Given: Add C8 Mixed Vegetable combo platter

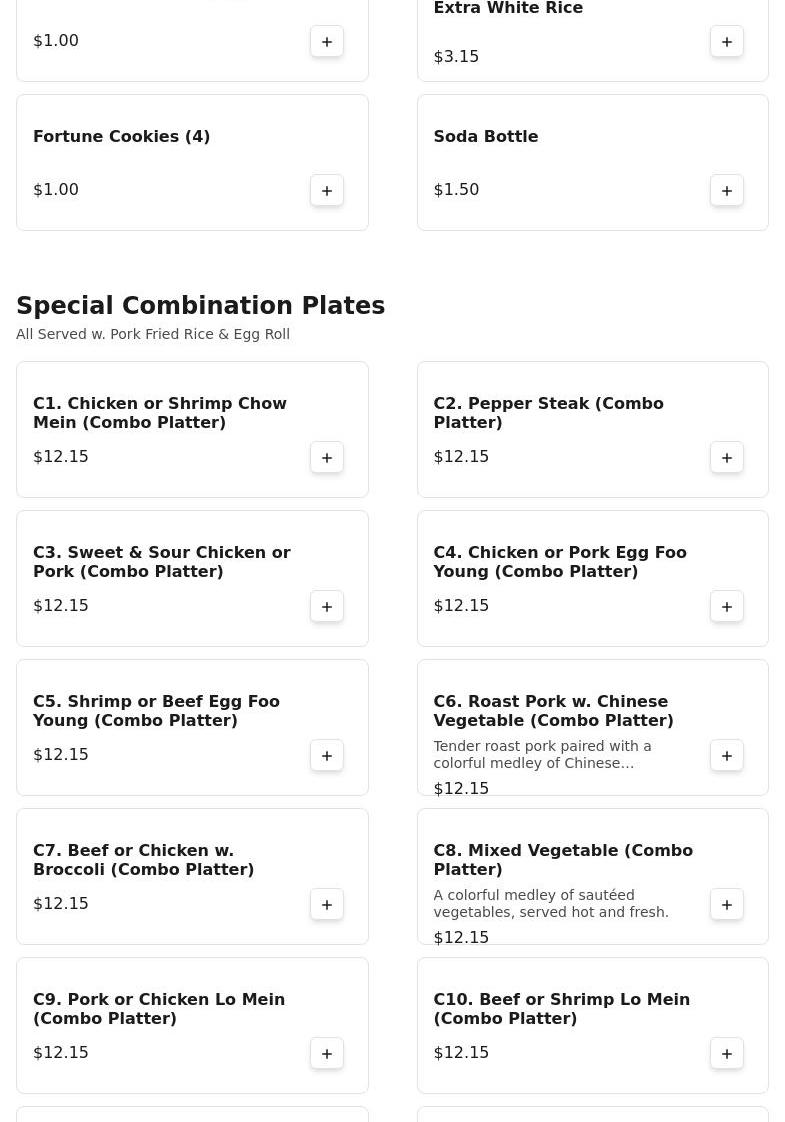Looking at the screenshot, I should 727,904.
